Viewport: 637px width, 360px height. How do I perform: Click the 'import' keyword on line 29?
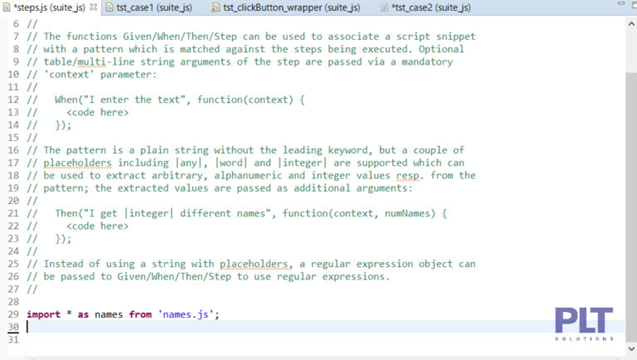[x=43, y=314]
